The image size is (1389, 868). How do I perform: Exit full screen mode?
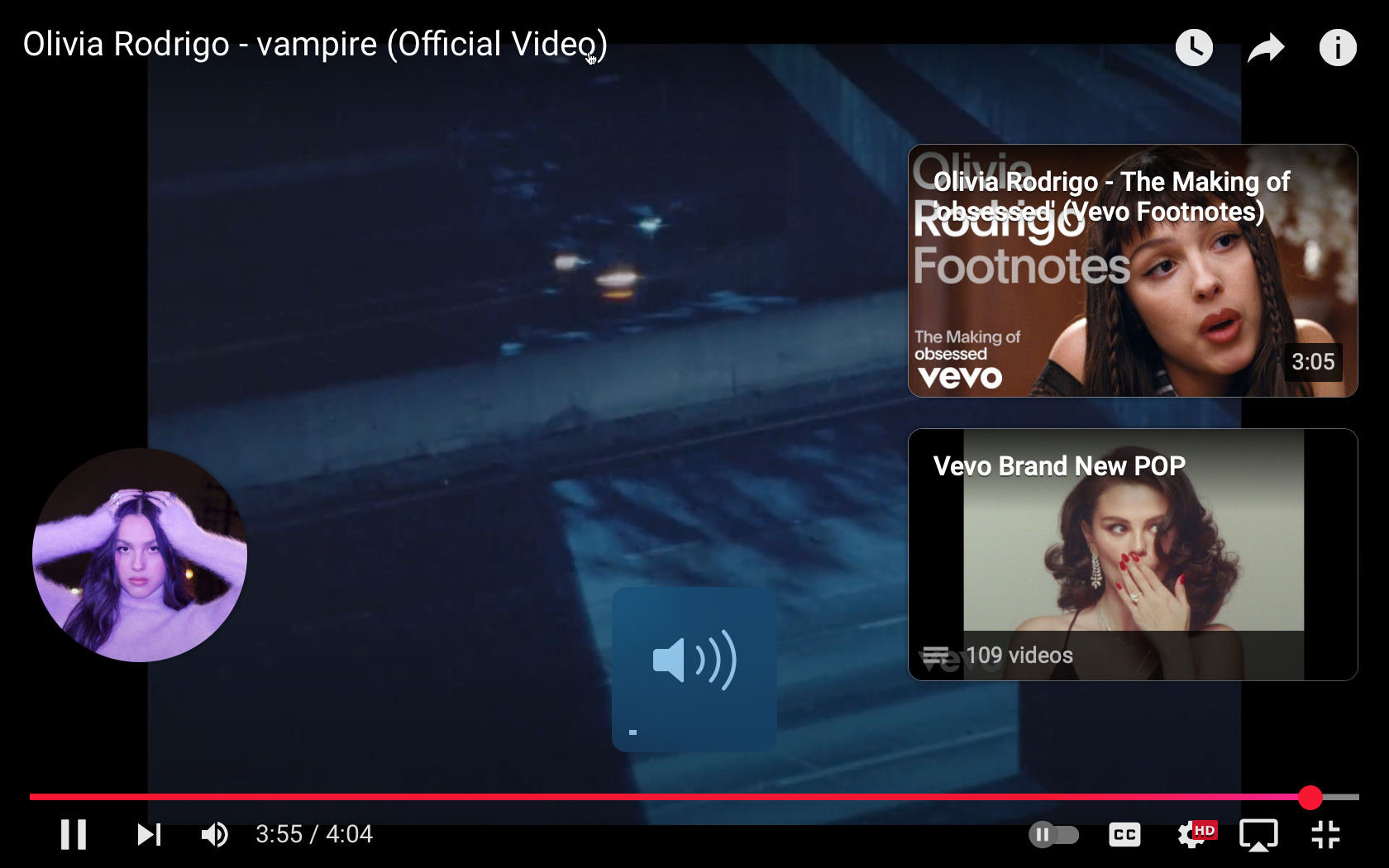pyautogui.click(x=1325, y=834)
